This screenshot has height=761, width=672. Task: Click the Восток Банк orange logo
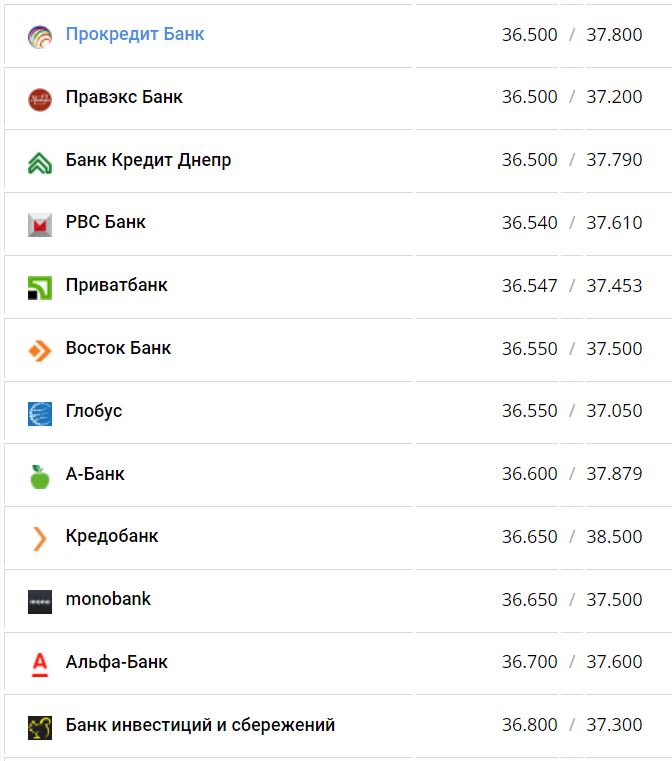click(x=40, y=351)
